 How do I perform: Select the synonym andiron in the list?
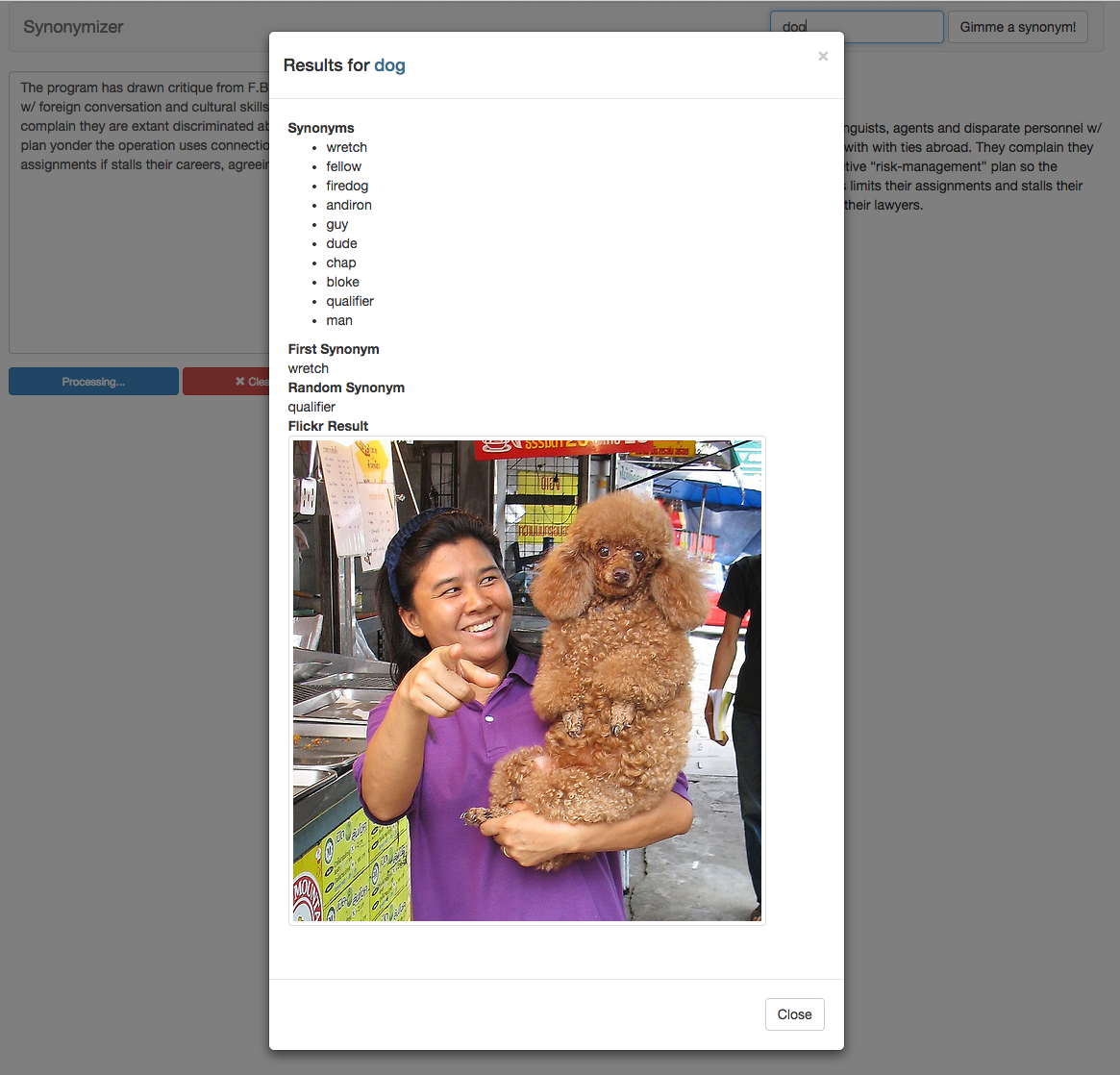point(349,205)
